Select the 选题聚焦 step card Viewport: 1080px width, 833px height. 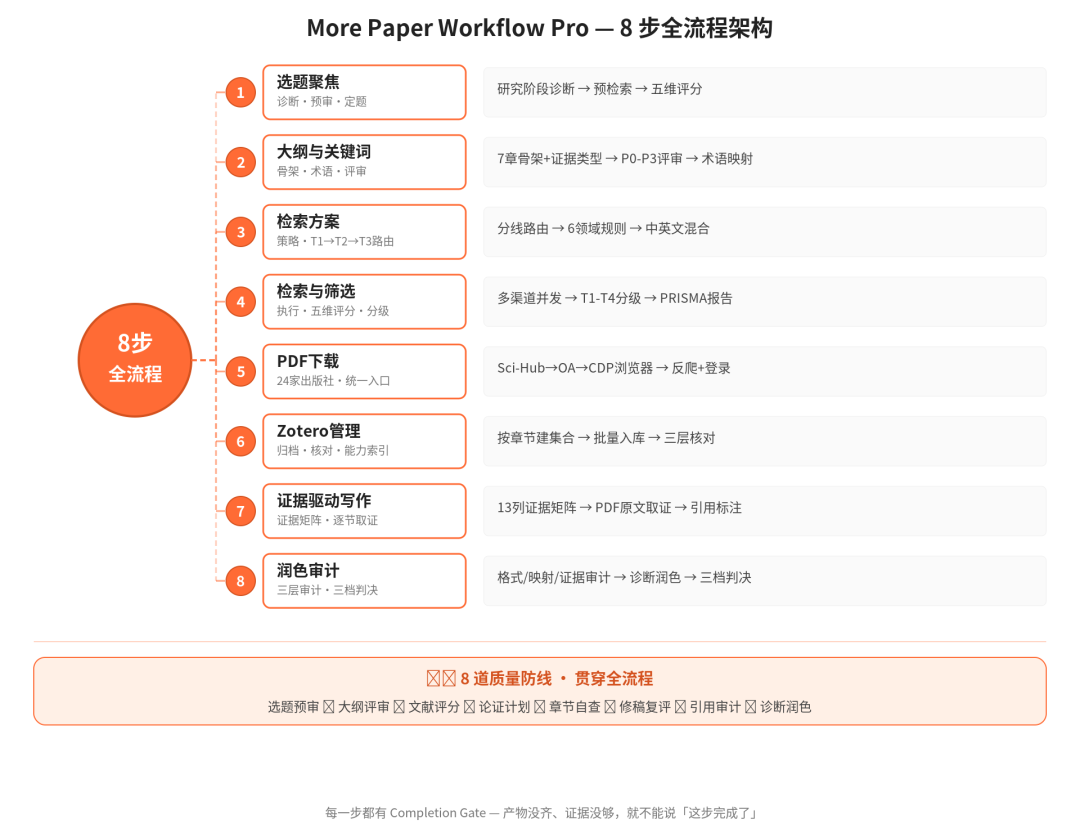point(364,92)
